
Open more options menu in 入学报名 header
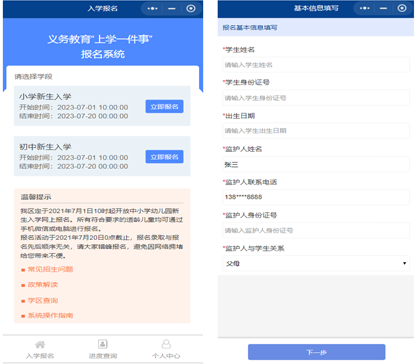tap(152, 9)
